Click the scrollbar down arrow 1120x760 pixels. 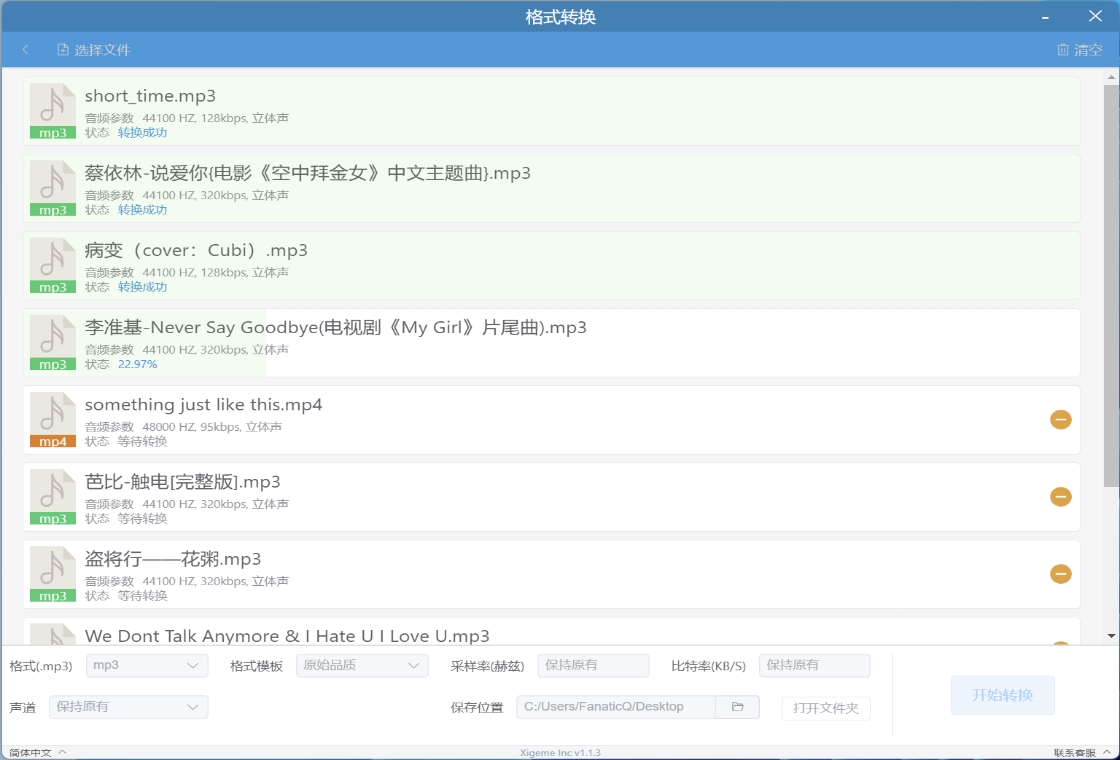coord(1111,636)
